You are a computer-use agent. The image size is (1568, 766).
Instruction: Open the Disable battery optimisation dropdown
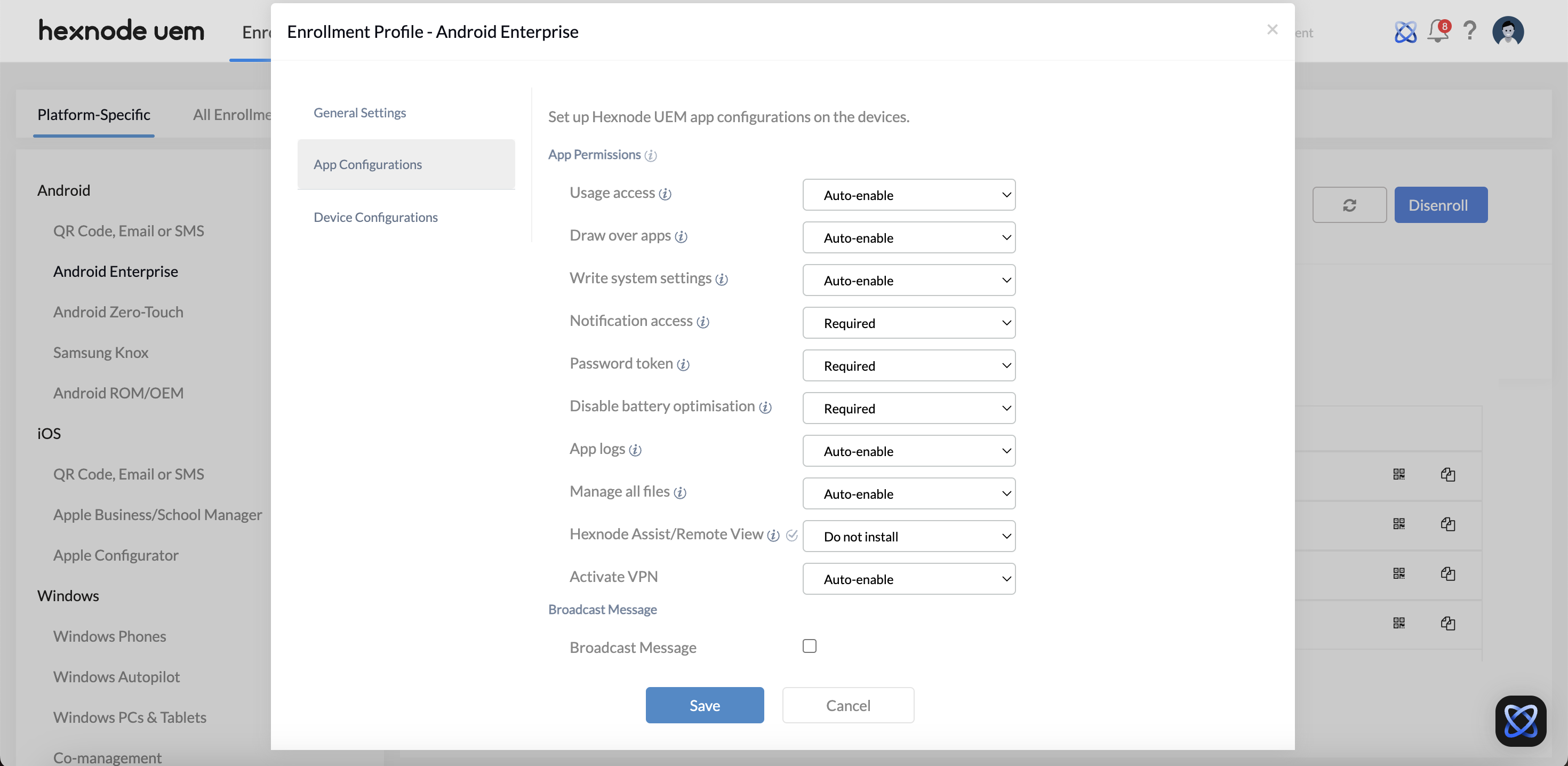(909, 408)
